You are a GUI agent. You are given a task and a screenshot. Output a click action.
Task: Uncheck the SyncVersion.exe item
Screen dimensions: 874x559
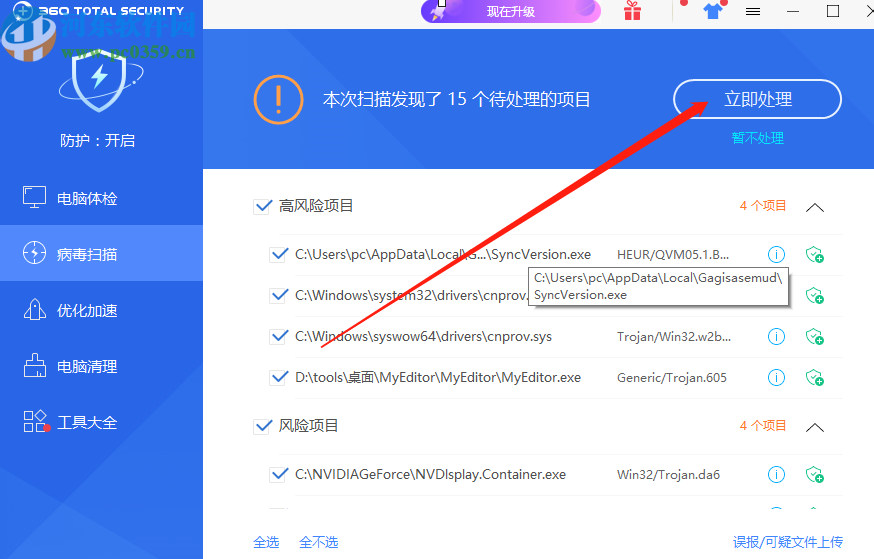coord(278,255)
